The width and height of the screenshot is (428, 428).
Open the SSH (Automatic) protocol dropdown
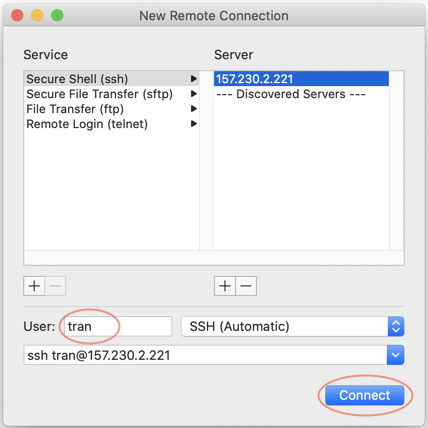[293, 326]
